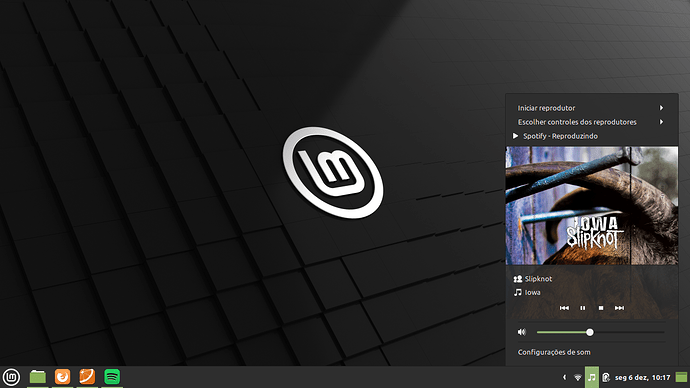Open the power manager tray icon
This screenshot has height=388, width=690.
[606, 377]
